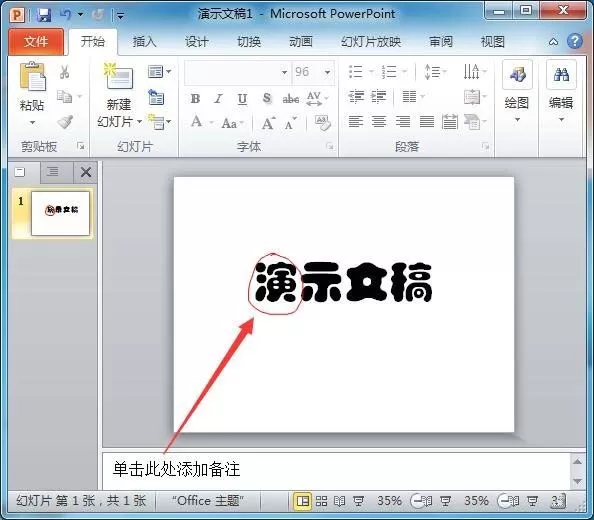Select slide 1 thumbnail in the panel
The image size is (594, 520).
click(x=61, y=213)
